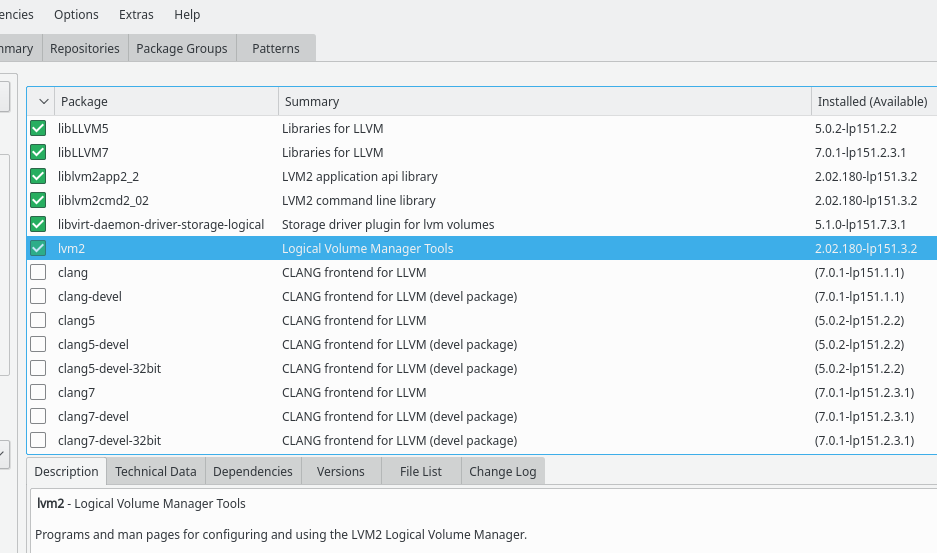Sort by Installed (Available) column header

point(874,101)
